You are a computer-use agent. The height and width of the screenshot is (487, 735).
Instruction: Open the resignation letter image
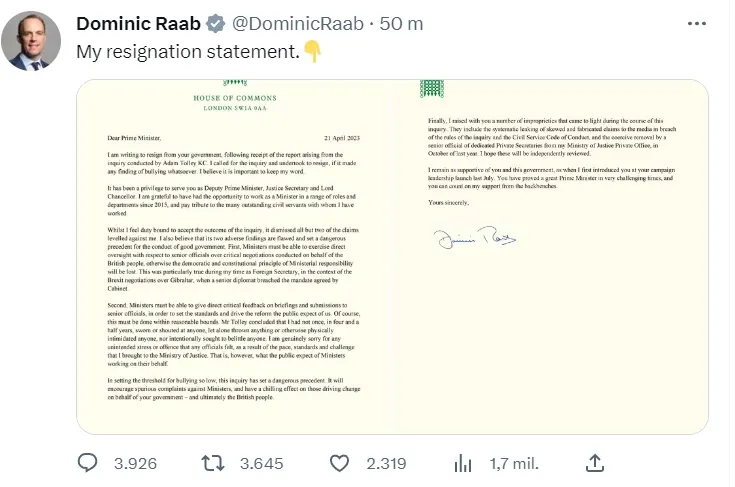(x=392, y=257)
